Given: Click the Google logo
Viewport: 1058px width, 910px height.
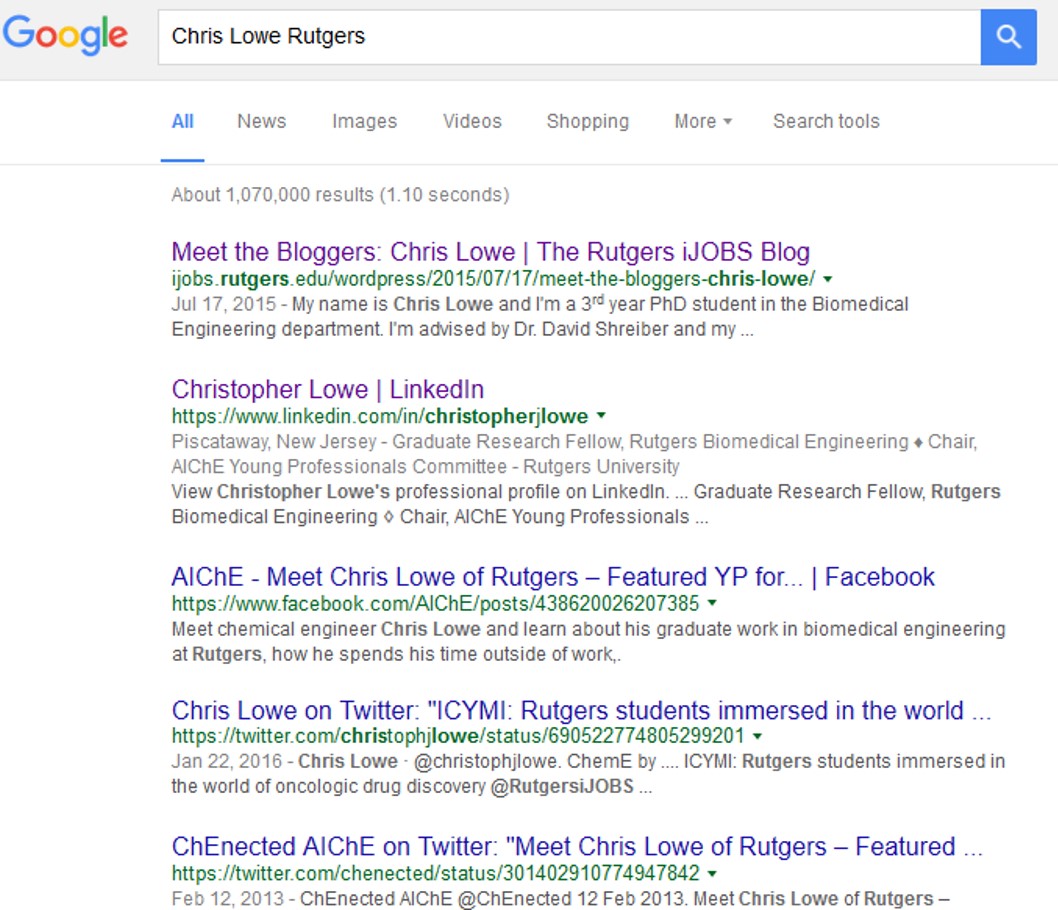Looking at the screenshot, I should [x=66, y=36].
